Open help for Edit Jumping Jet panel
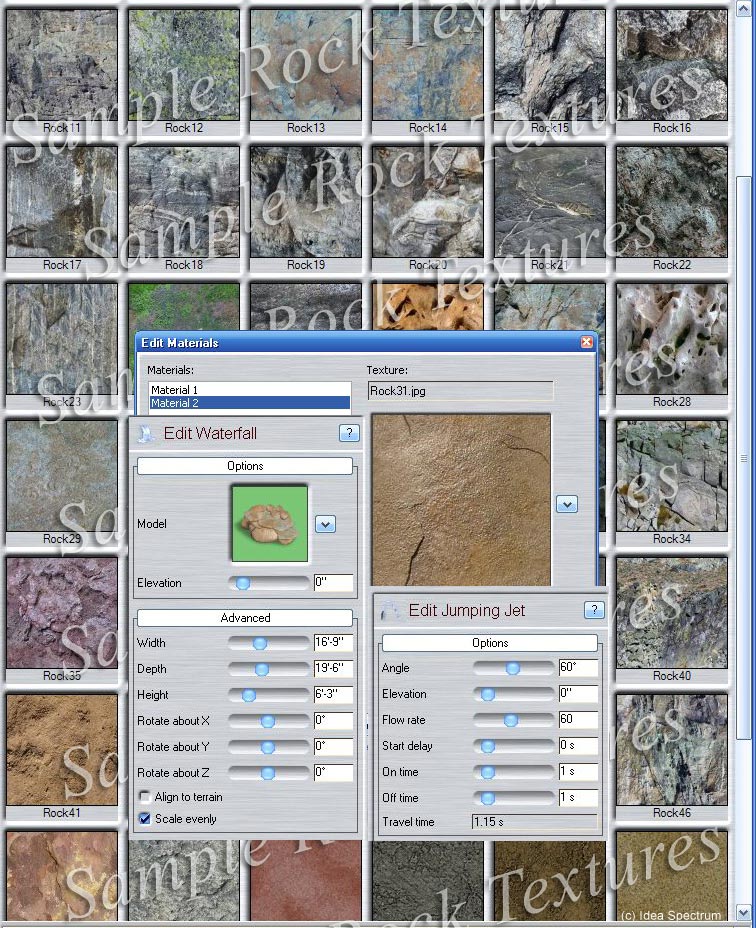 coord(594,610)
